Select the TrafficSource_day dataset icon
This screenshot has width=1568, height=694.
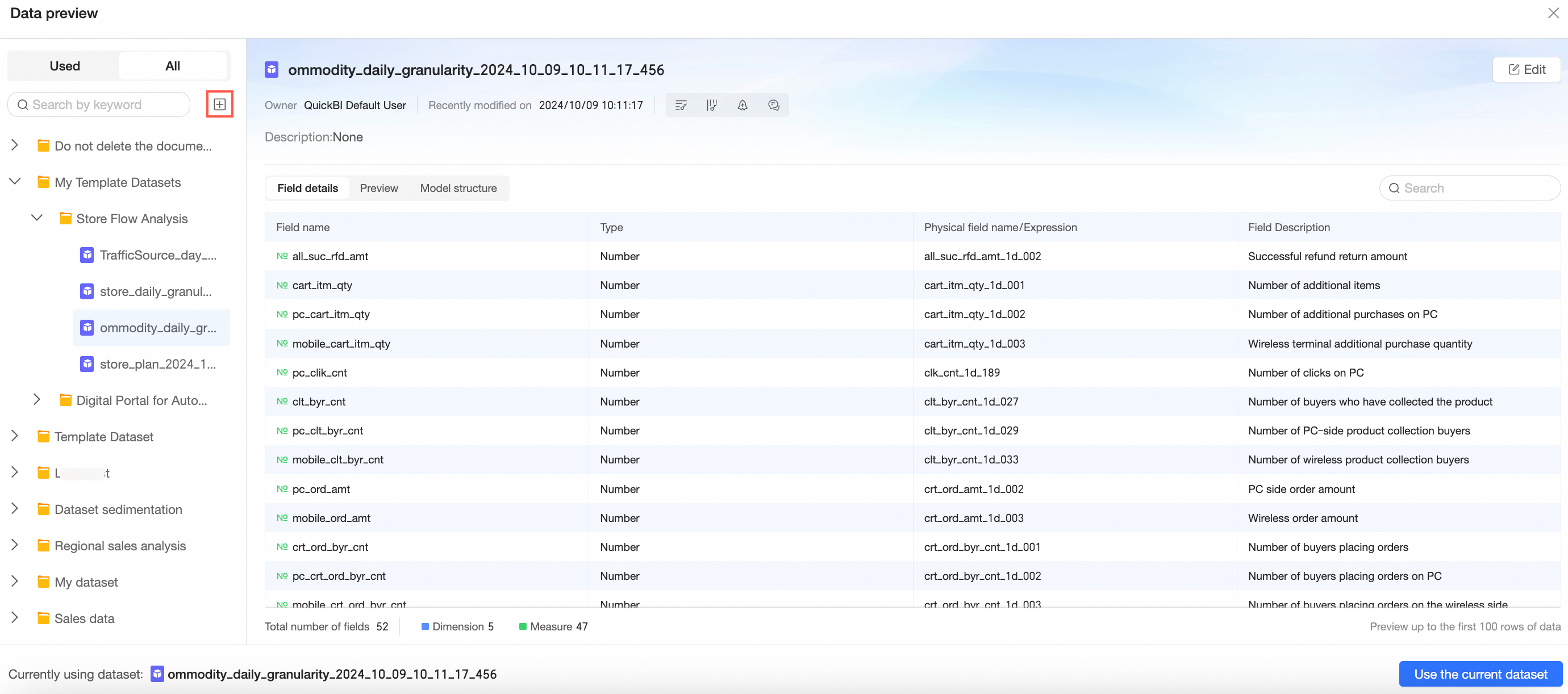(x=87, y=255)
